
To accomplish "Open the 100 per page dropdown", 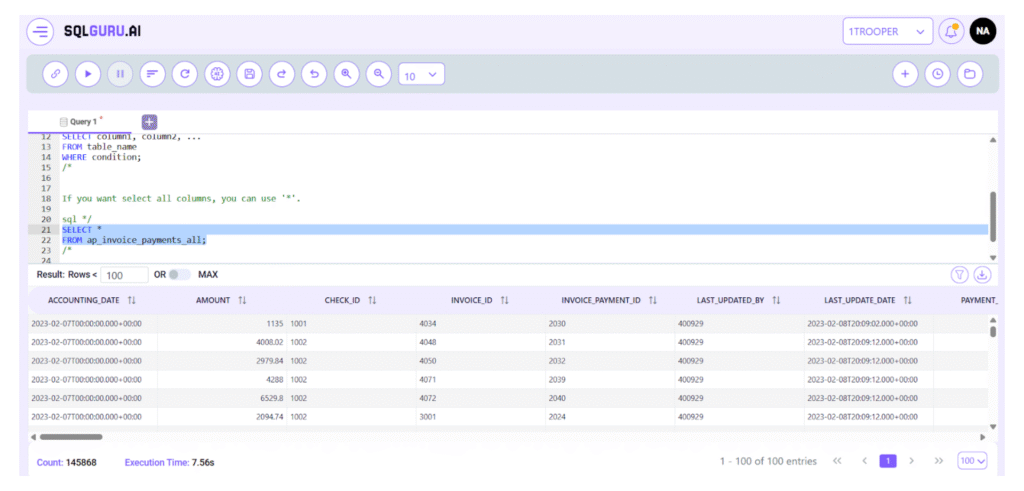I will (972, 461).
